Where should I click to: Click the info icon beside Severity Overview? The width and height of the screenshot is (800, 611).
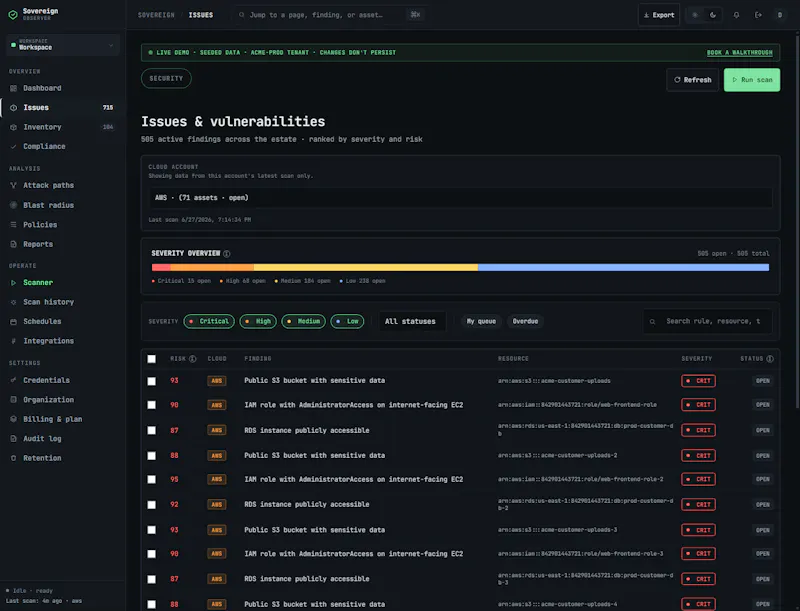pyautogui.click(x=227, y=253)
